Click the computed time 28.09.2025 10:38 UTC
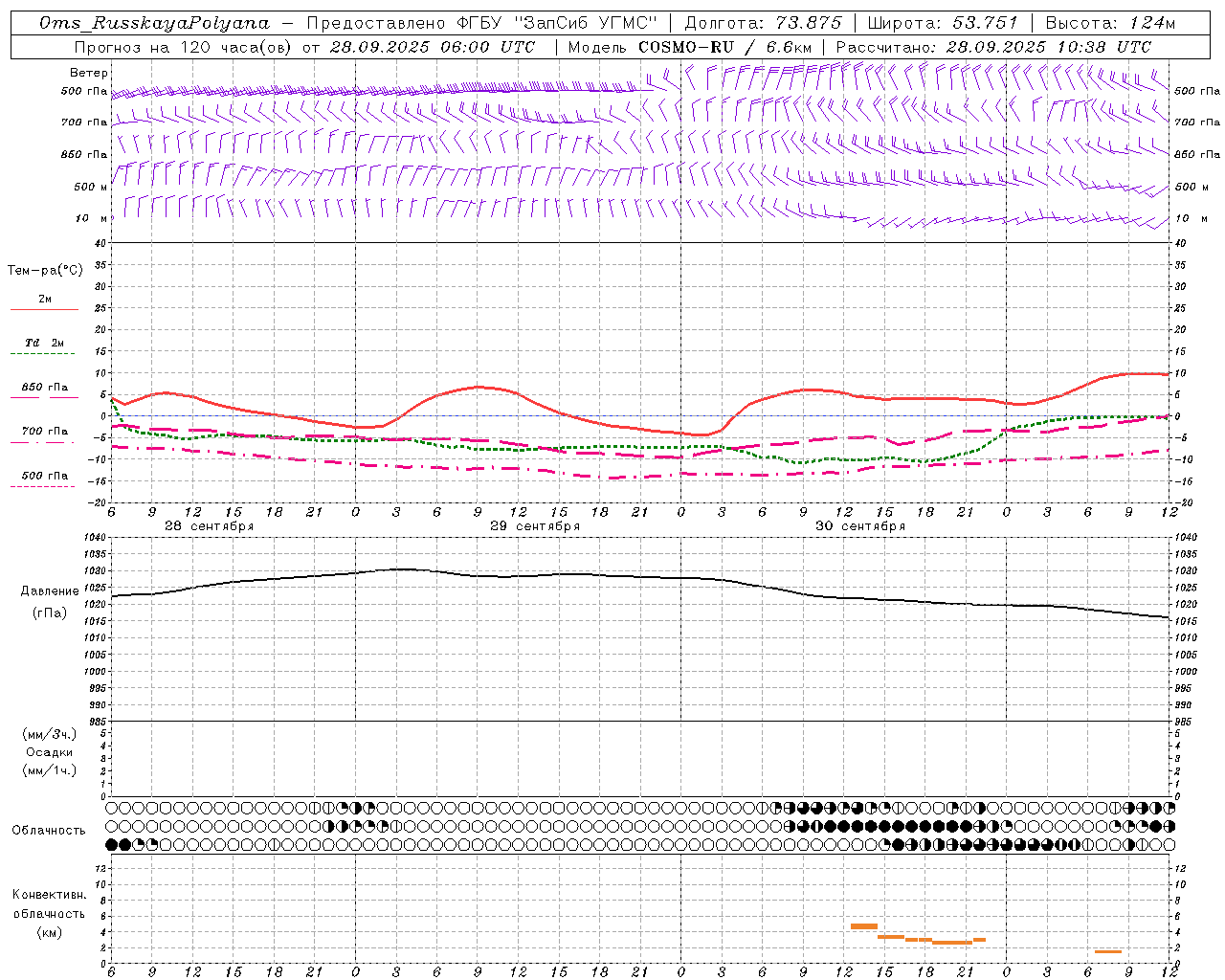This screenshot has height=980, width=1225. tap(1049, 47)
